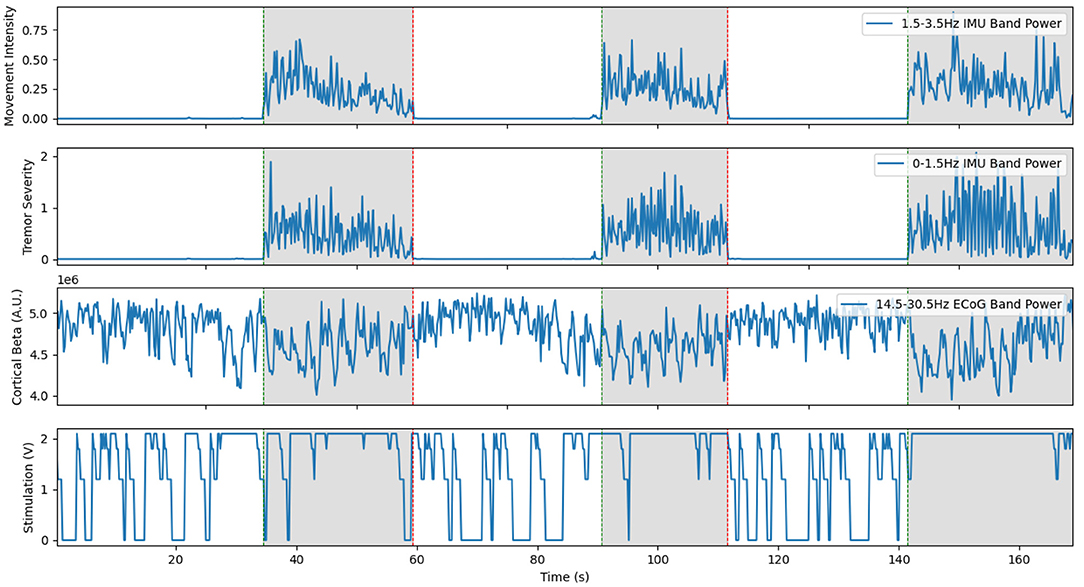Click the blue line sample in 0-1.5Hz legend
The image size is (1084, 587).
(892, 164)
